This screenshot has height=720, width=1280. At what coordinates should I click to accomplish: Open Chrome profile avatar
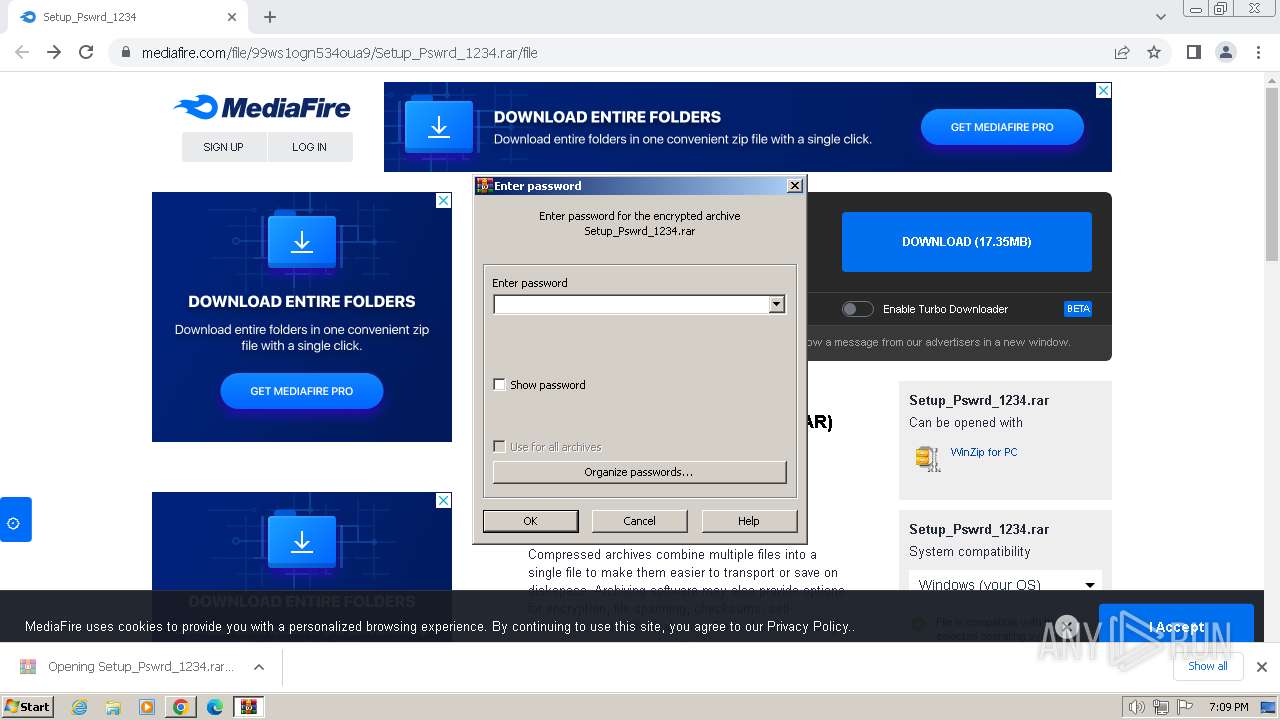tap(1225, 52)
